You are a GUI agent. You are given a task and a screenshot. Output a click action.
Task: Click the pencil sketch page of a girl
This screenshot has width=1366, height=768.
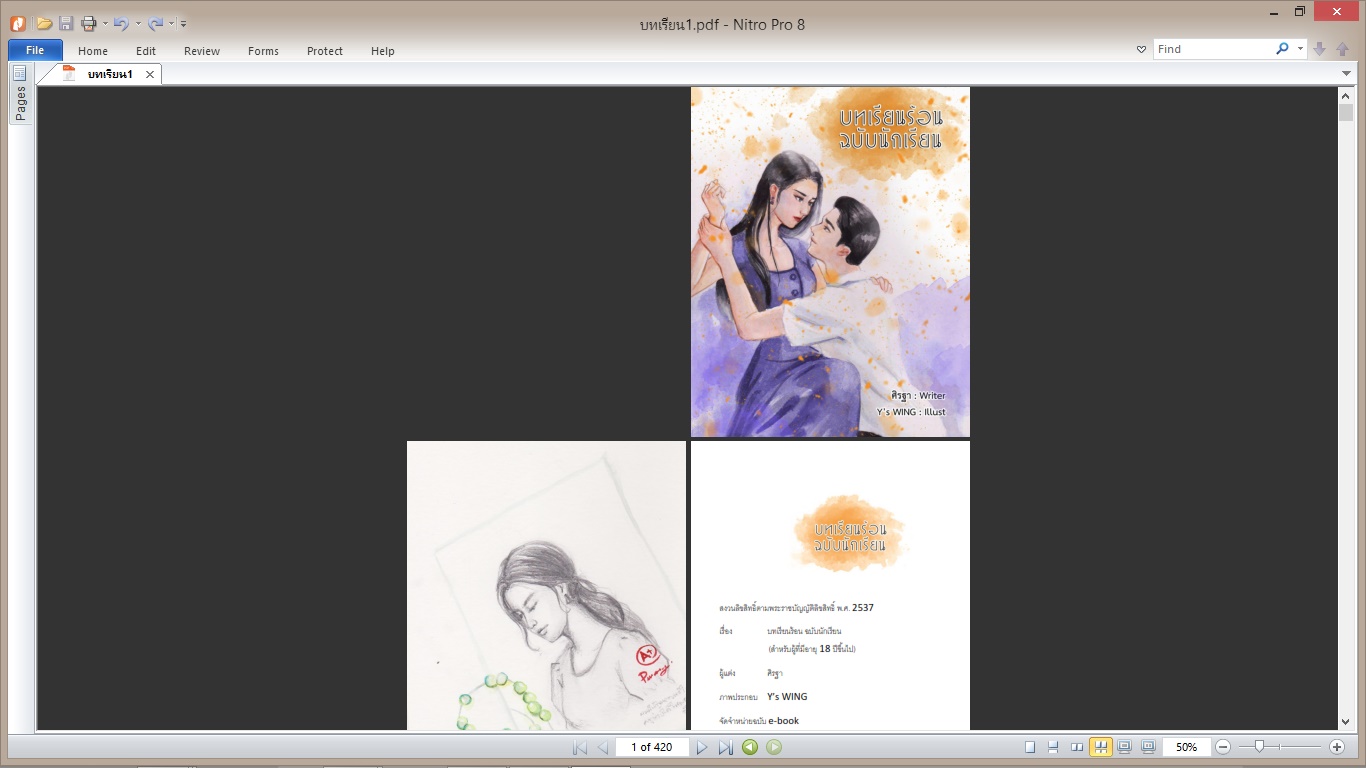point(546,586)
